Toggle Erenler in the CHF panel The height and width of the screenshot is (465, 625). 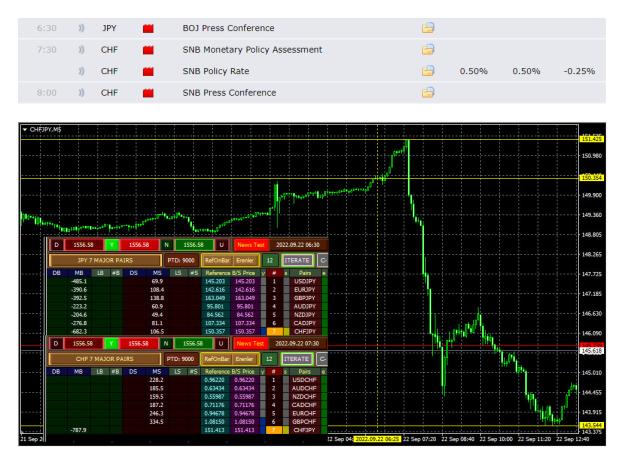(244, 359)
